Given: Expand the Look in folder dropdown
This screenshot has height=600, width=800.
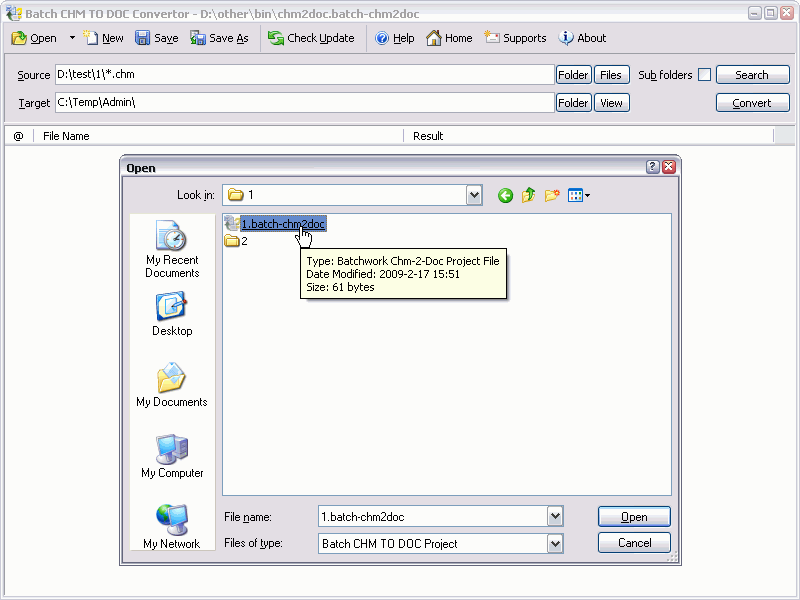Looking at the screenshot, I should pyautogui.click(x=474, y=195).
